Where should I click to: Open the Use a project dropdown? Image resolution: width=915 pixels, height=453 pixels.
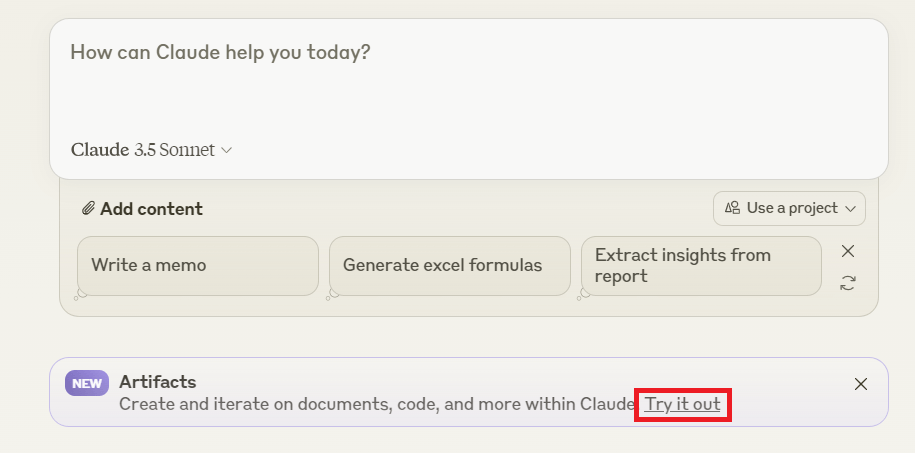tap(790, 208)
